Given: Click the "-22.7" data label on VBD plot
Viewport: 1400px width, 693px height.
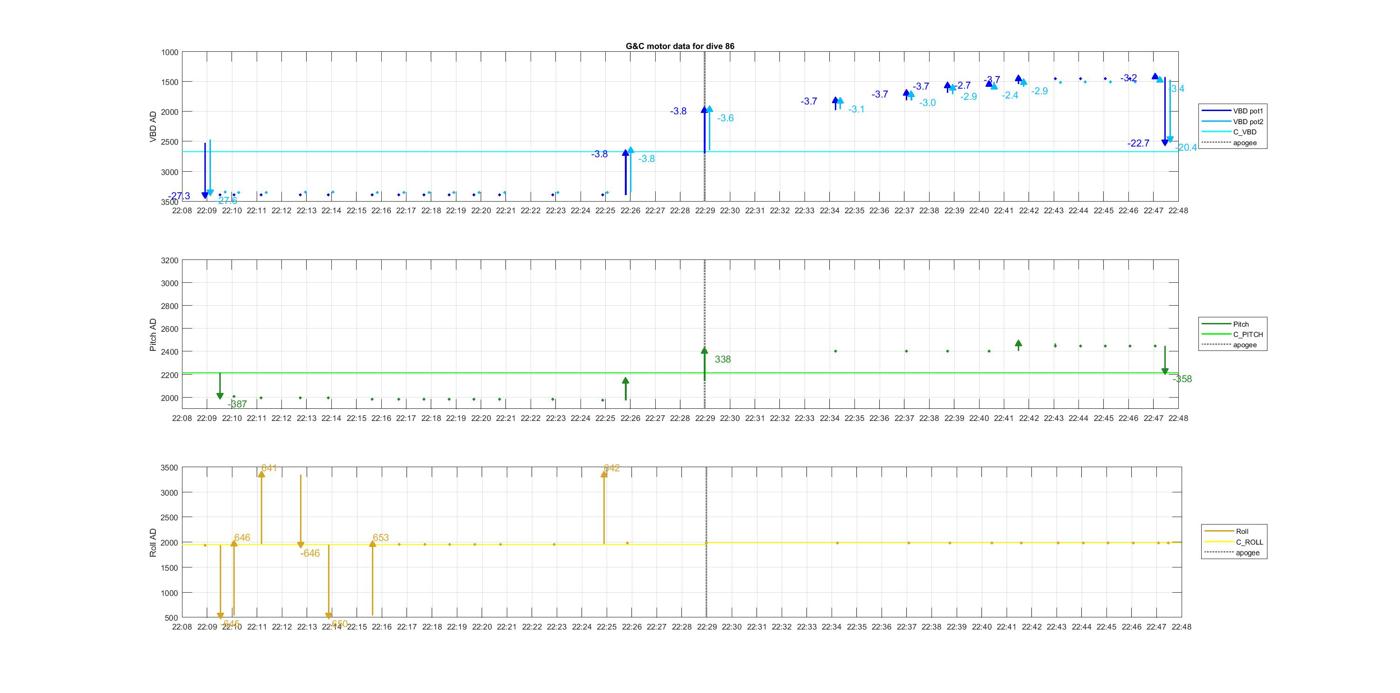Looking at the screenshot, I should [x=1138, y=144].
